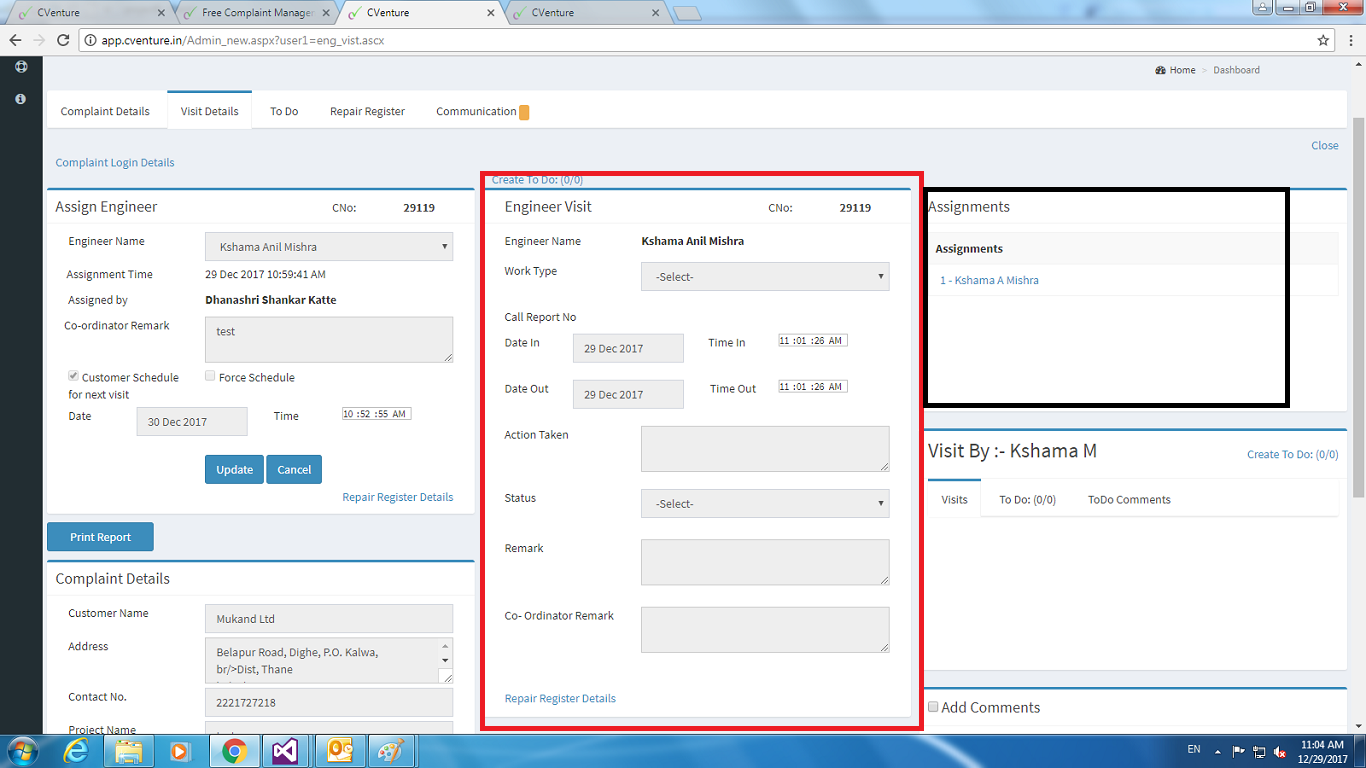Open Engineer Name dropdown Kshama Anil Mishra
The width and height of the screenshot is (1366, 768).
coord(329,247)
